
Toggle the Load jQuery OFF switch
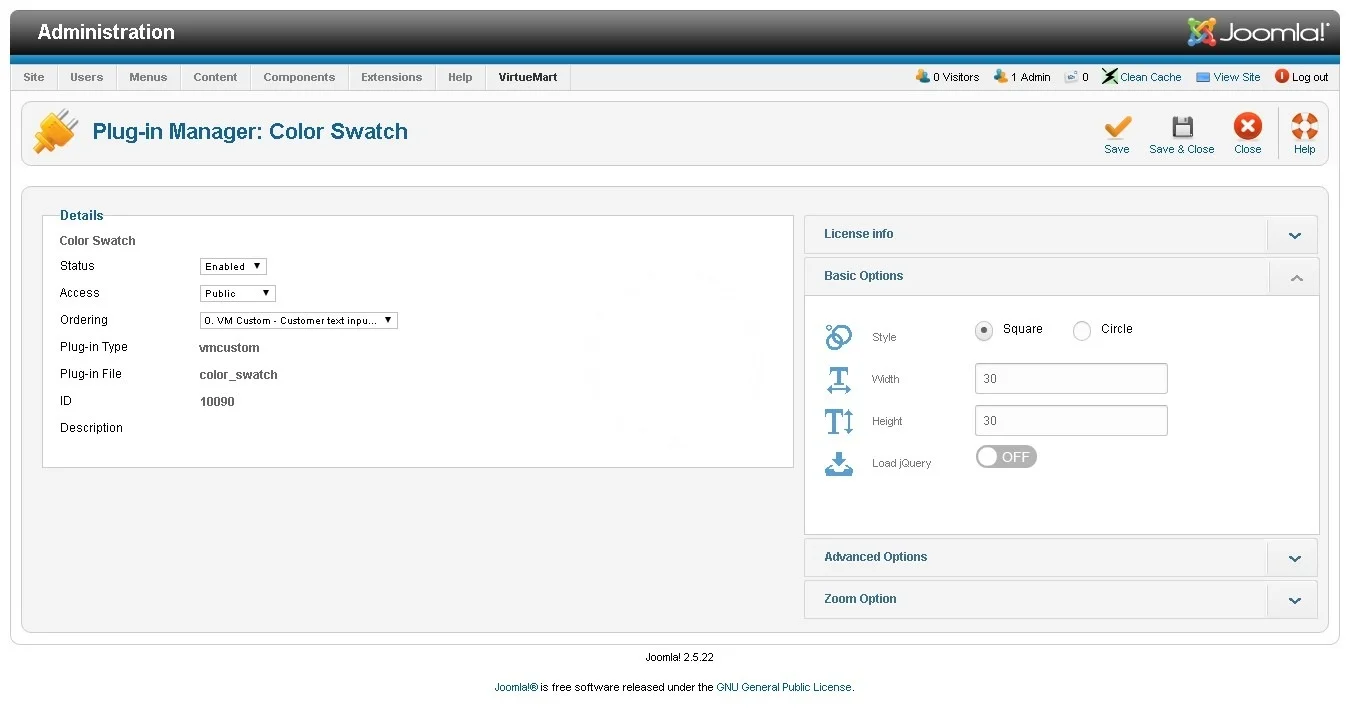[1006, 457]
